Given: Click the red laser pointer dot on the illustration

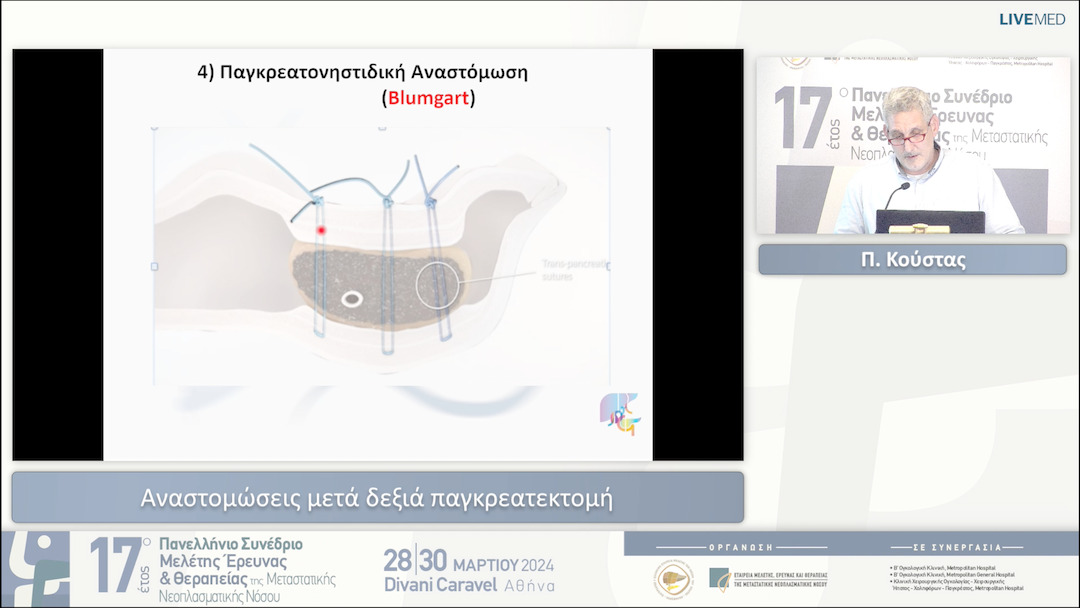Looking at the screenshot, I should tap(321, 230).
